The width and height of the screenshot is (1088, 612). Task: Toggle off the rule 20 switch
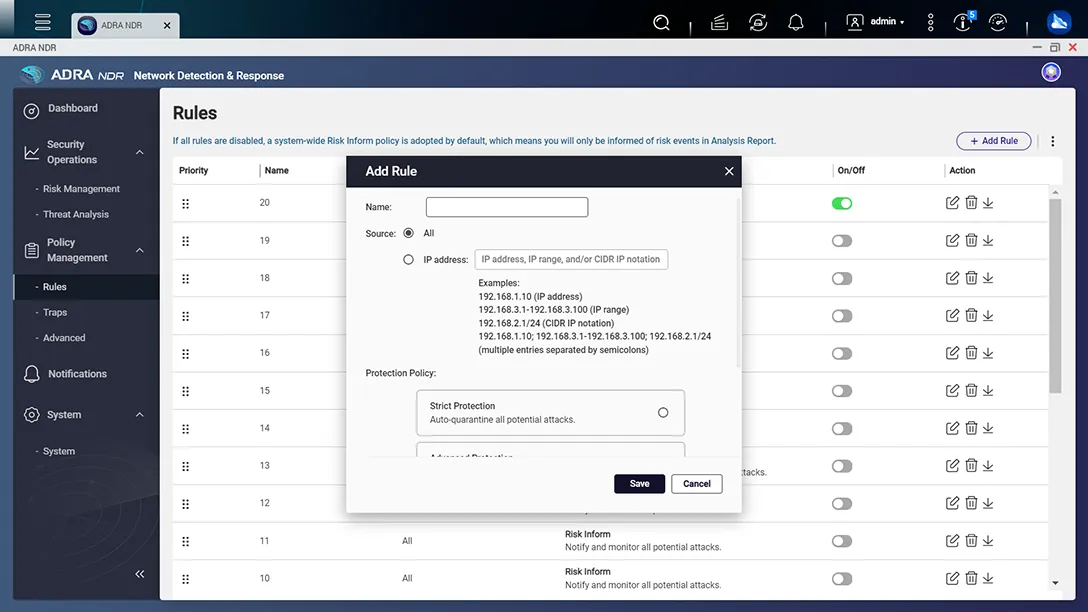coord(842,203)
